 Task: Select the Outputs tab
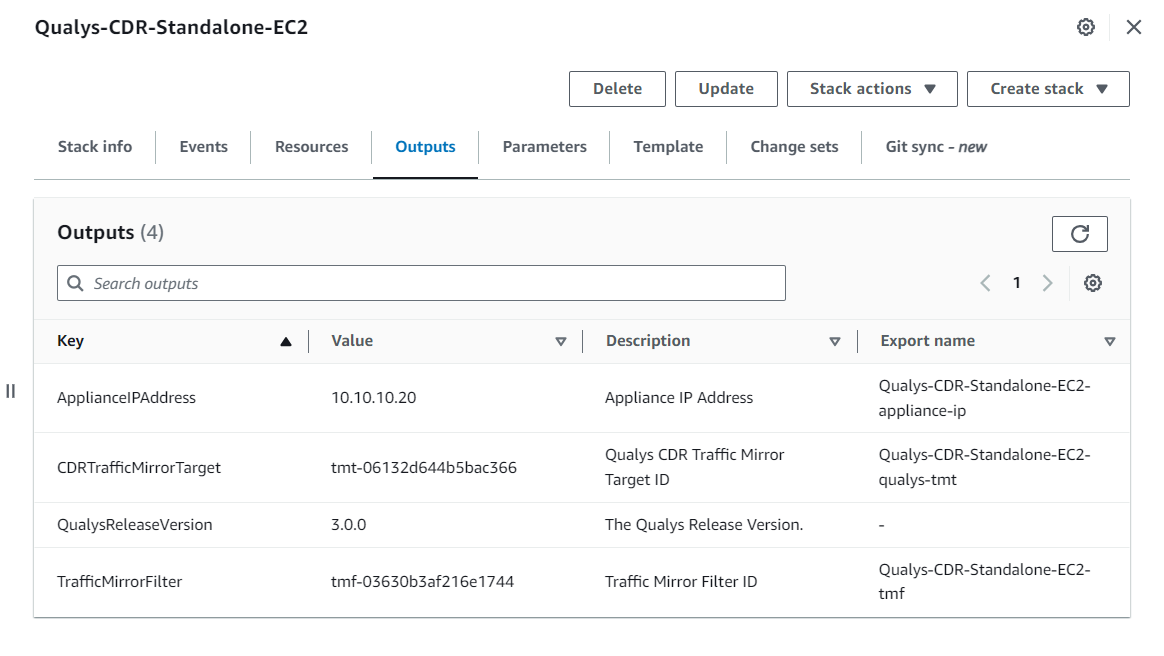coord(425,147)
